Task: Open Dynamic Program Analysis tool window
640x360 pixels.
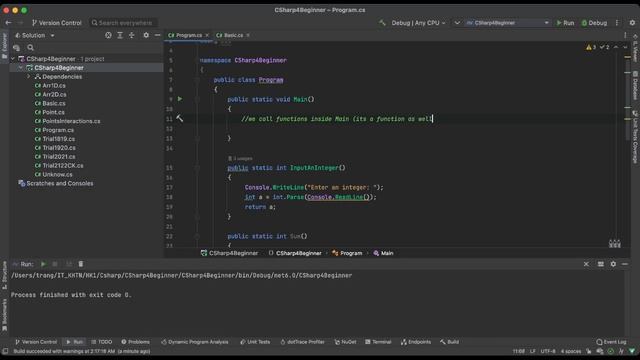Action: (x=195, y=342)
